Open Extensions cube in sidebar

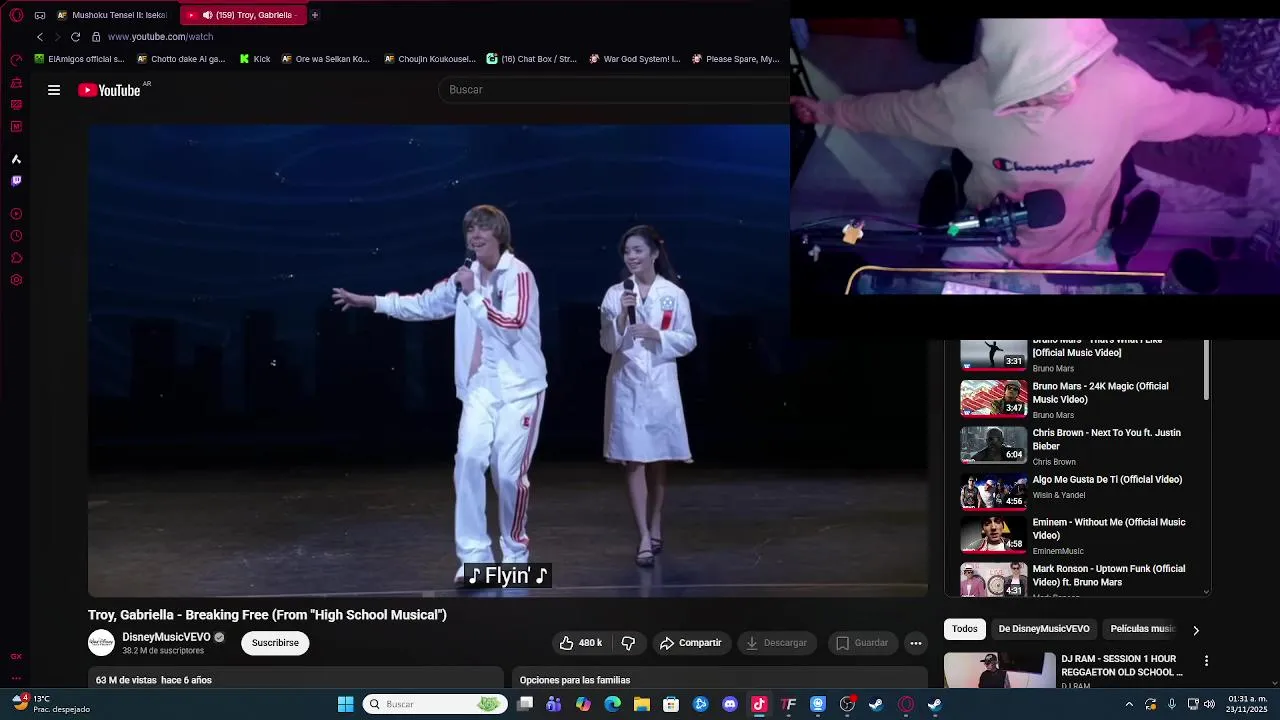(x=16, y=258)
